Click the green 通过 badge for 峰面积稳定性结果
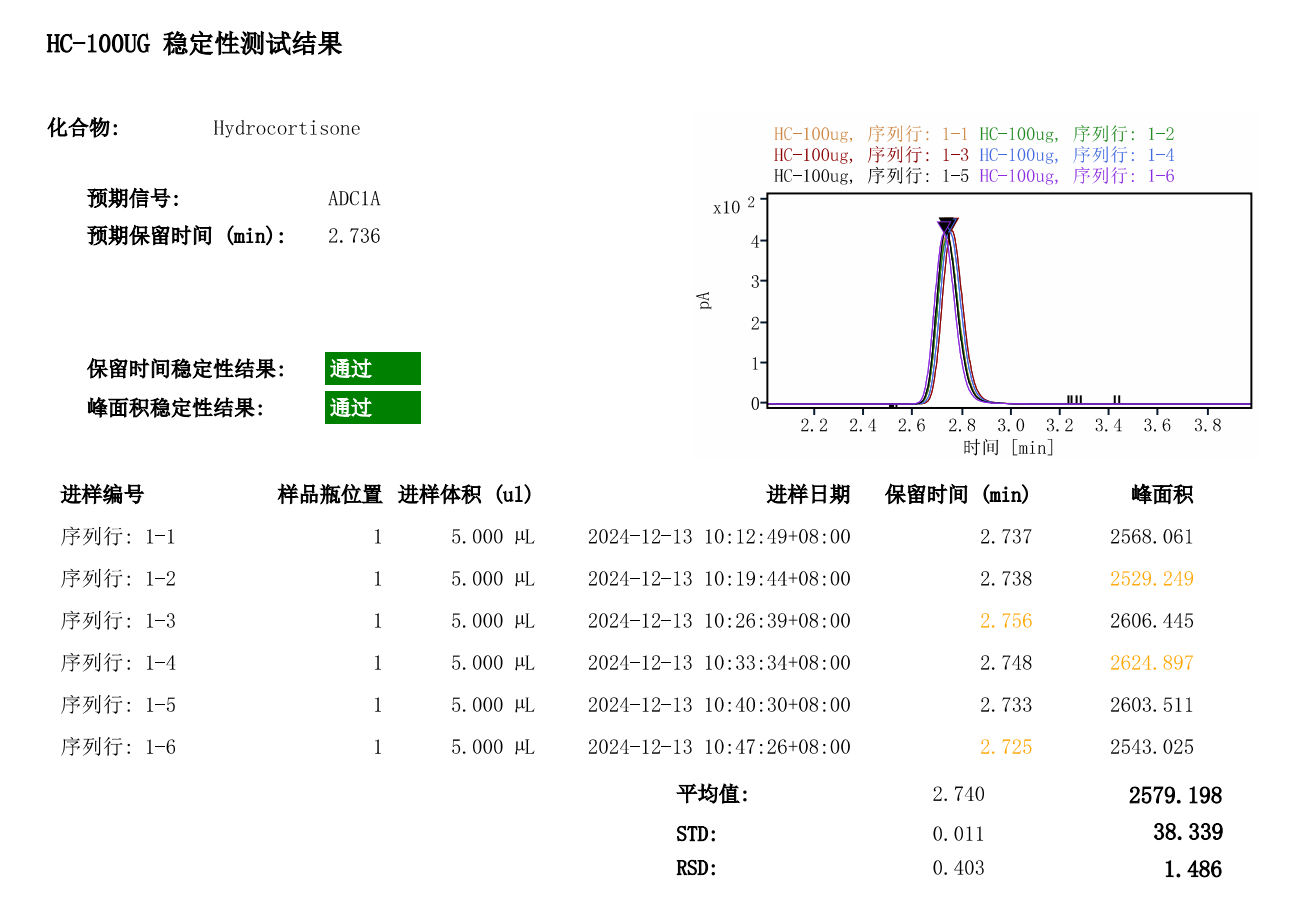Screen dimensions: 1300x901 pyautogui.click(x=373, y=408)
